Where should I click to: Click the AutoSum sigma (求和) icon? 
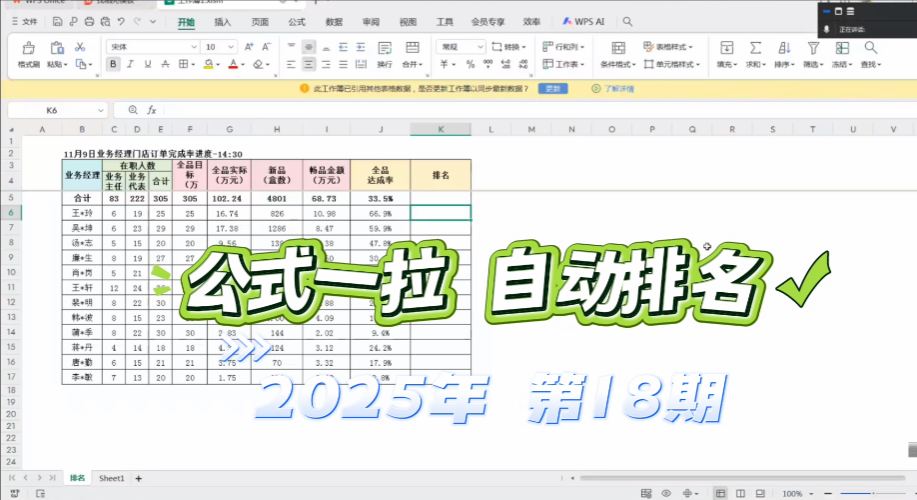(756, 48)
